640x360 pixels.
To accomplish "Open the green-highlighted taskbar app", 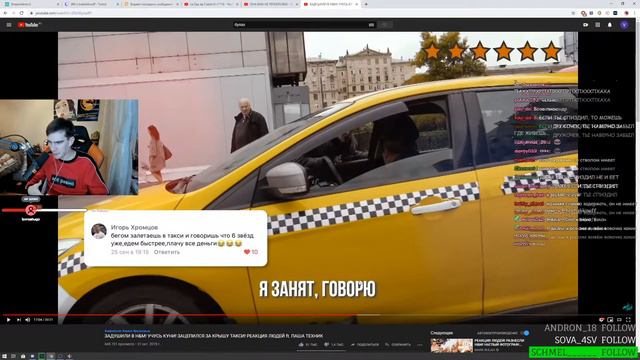I will pos(42,356).
